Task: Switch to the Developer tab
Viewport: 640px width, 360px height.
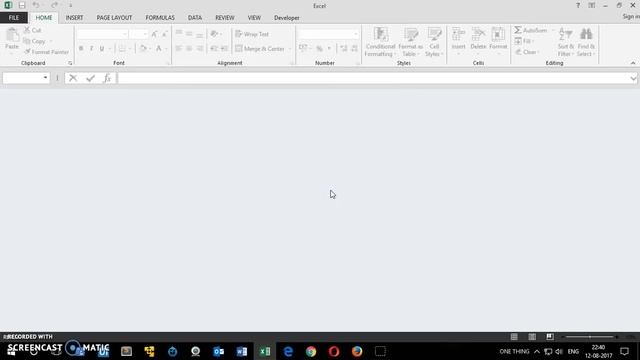Action: pos(287,18)
